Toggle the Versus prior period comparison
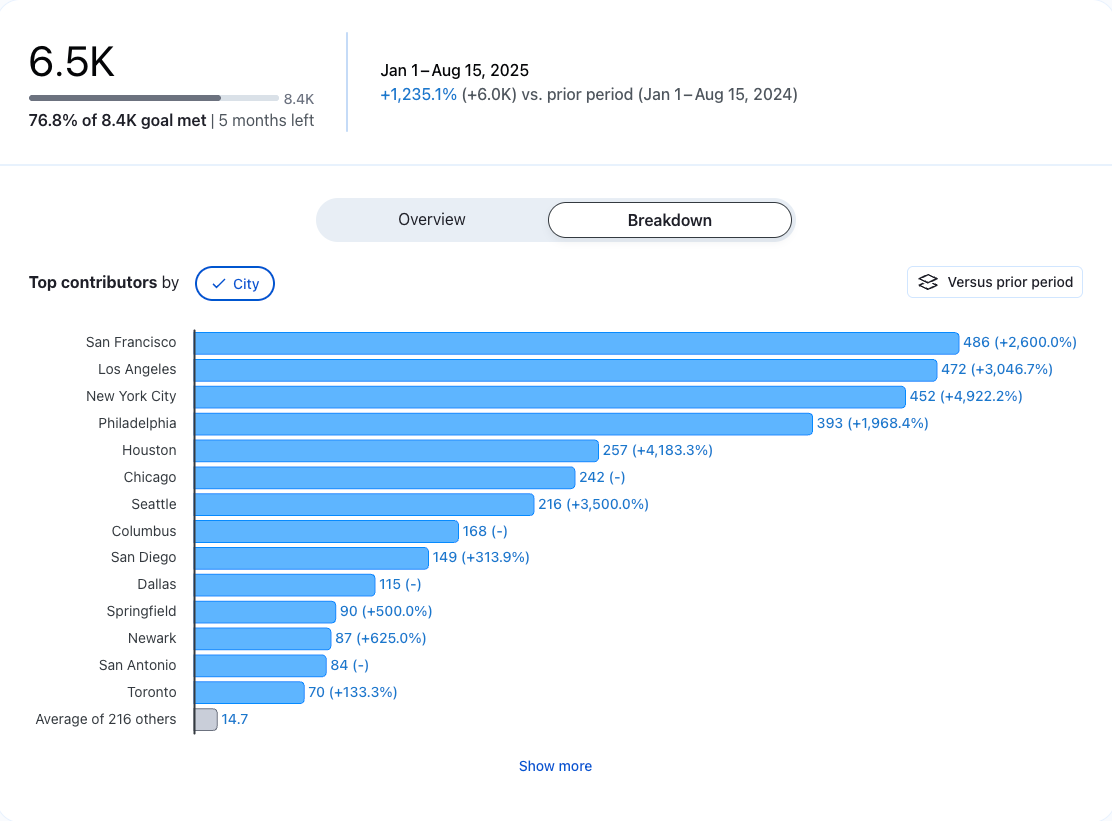Image resolution: width=1112 pixels, height=821 pixels. [x=994, y=282]
